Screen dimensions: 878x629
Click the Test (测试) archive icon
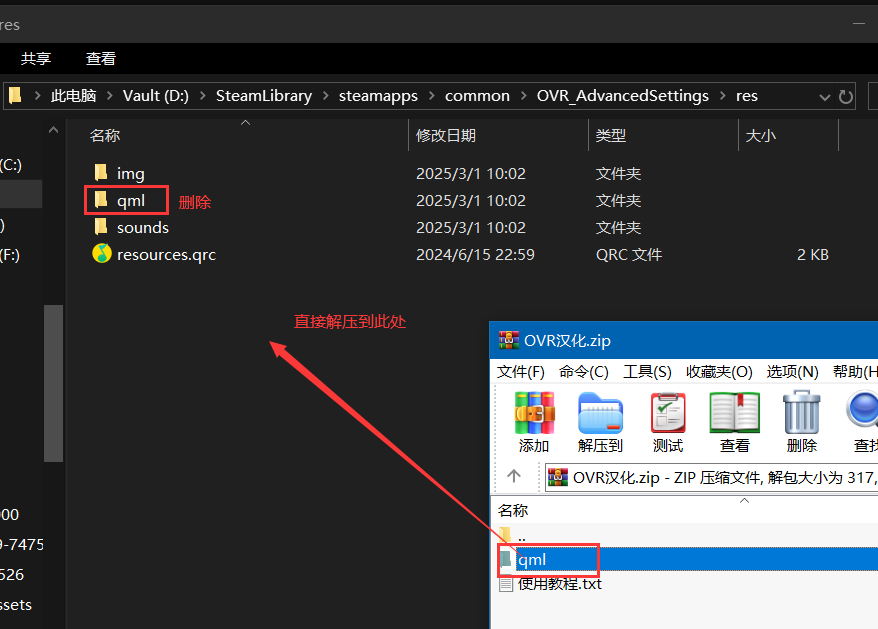tap(668, 422)
